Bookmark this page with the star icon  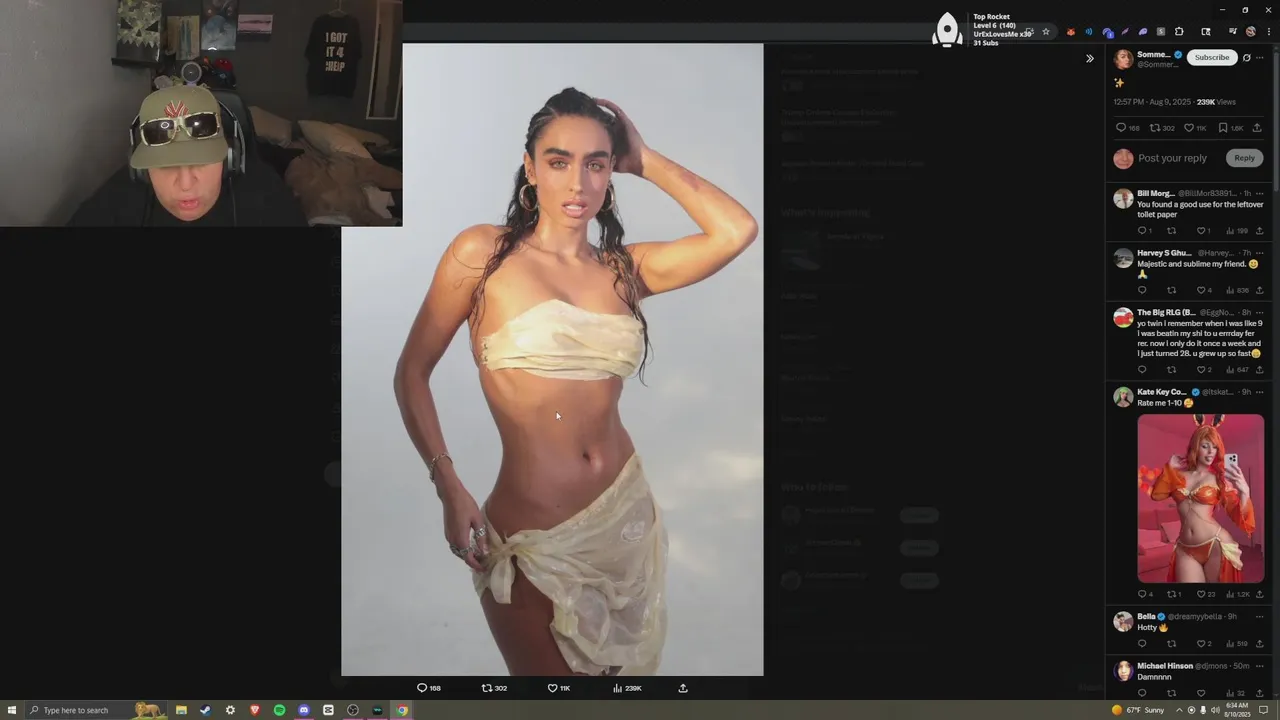click(x=1046, y=32)
